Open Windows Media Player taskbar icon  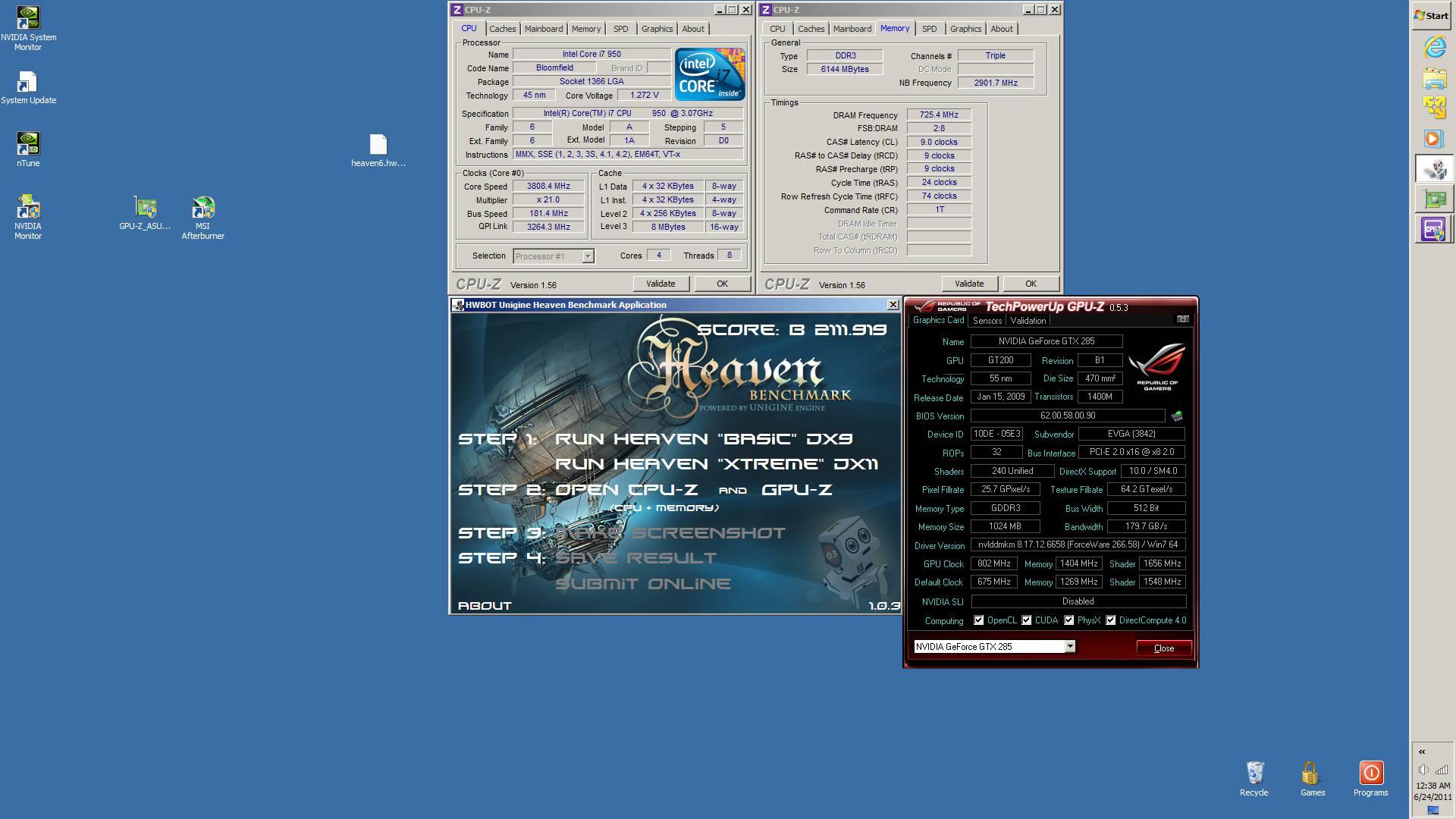pyautogui.click(x=1433, y=139)
